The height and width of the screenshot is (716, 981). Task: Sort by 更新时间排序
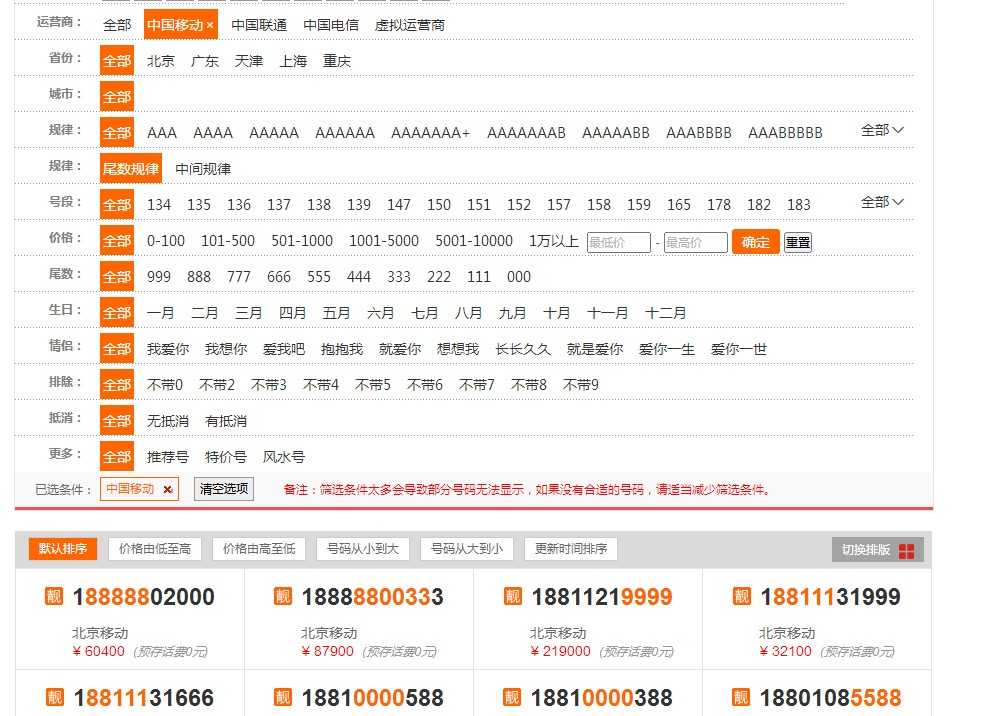click(571, 549)
